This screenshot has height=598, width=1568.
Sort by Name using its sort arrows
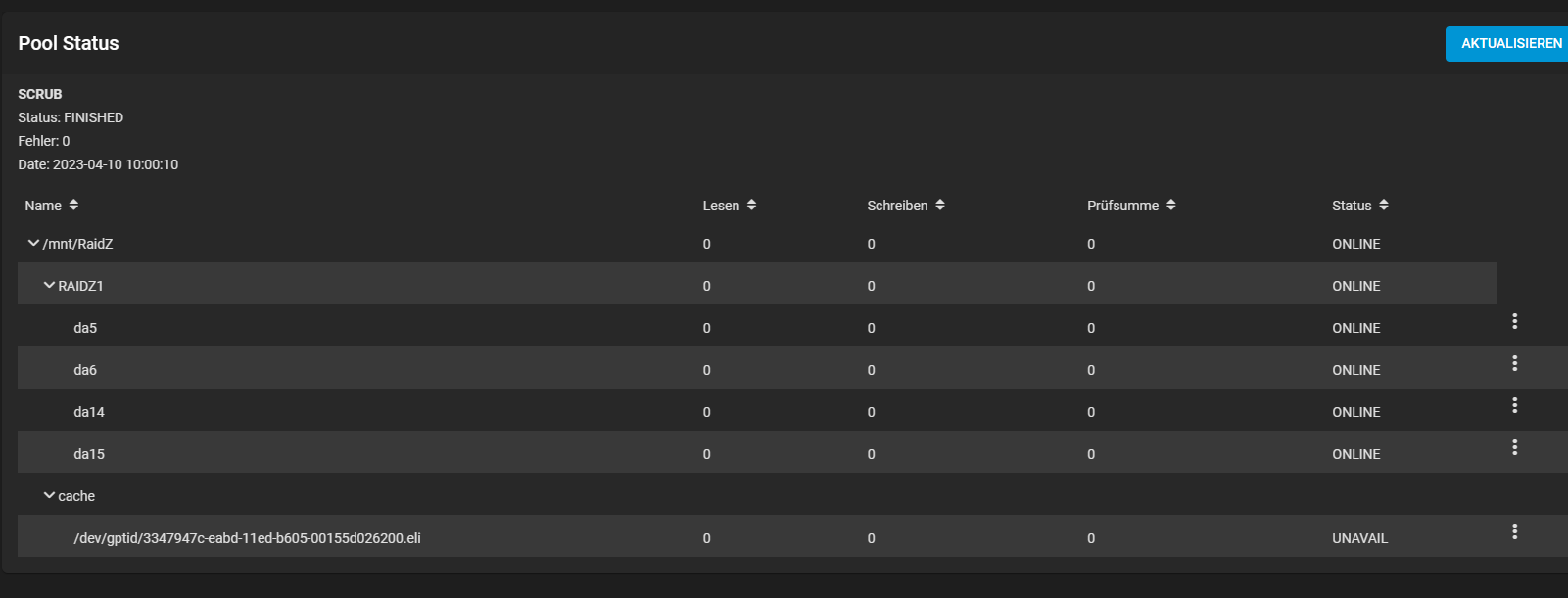73,205
